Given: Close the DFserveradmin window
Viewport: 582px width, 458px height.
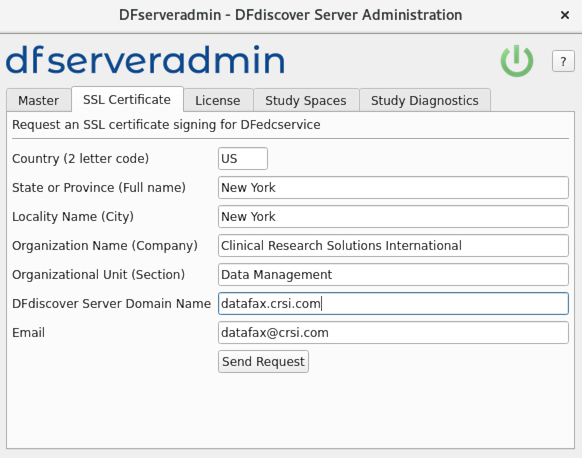Looking at the screenshot, I should point(565,15).
